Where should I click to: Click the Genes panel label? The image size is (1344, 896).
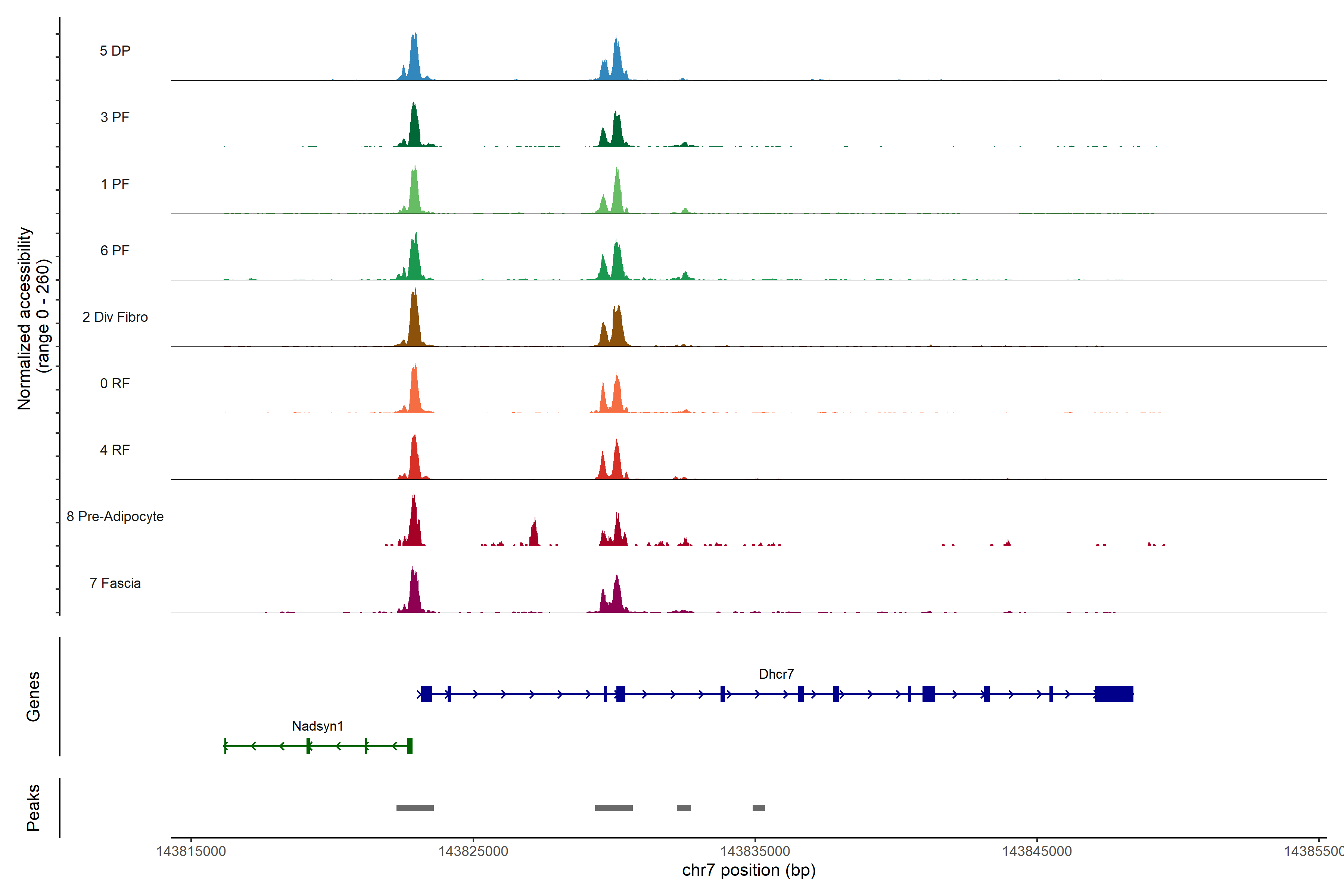click(33, 697)
